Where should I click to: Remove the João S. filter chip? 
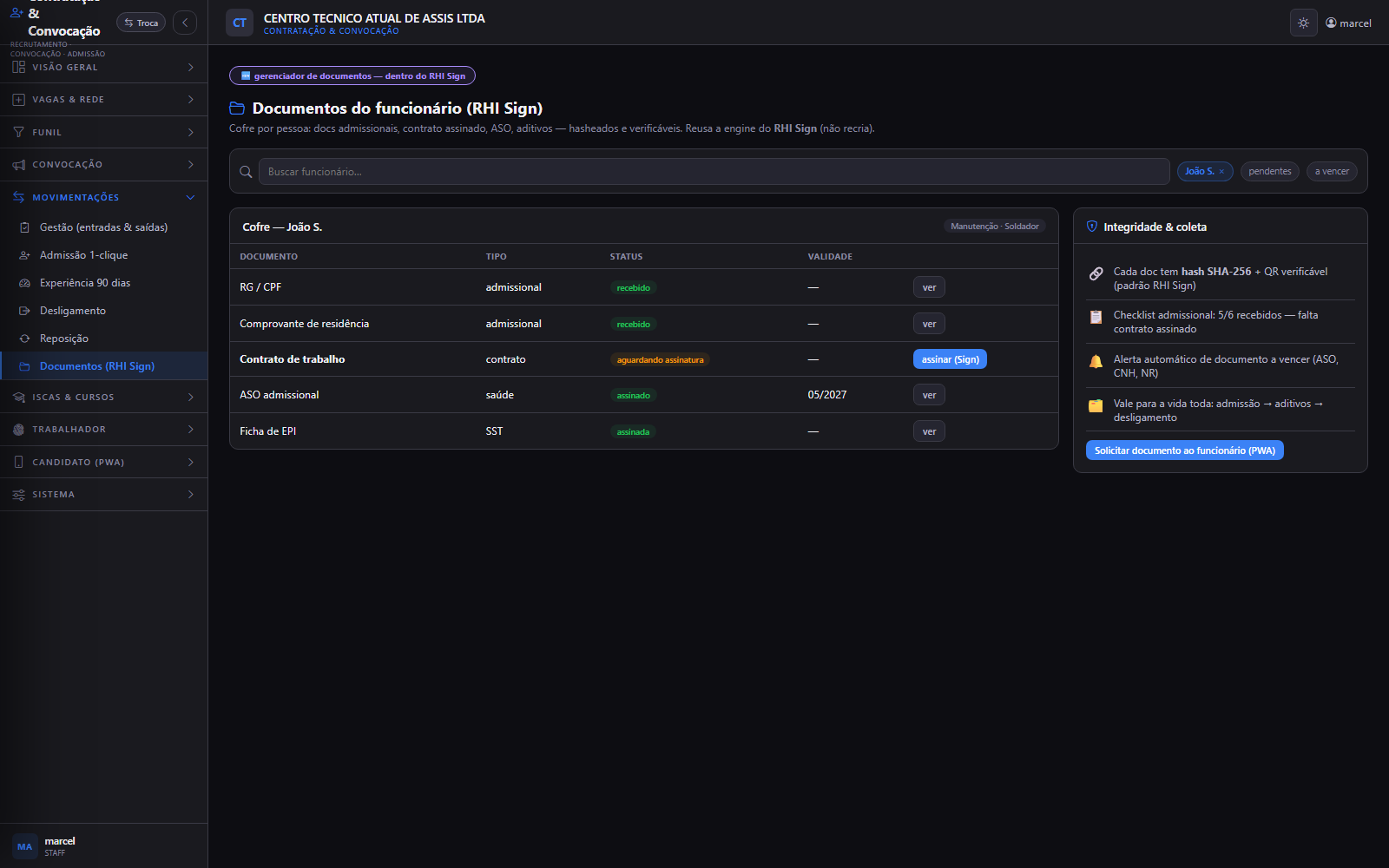pyautogui.click(x=1221, y=172)
